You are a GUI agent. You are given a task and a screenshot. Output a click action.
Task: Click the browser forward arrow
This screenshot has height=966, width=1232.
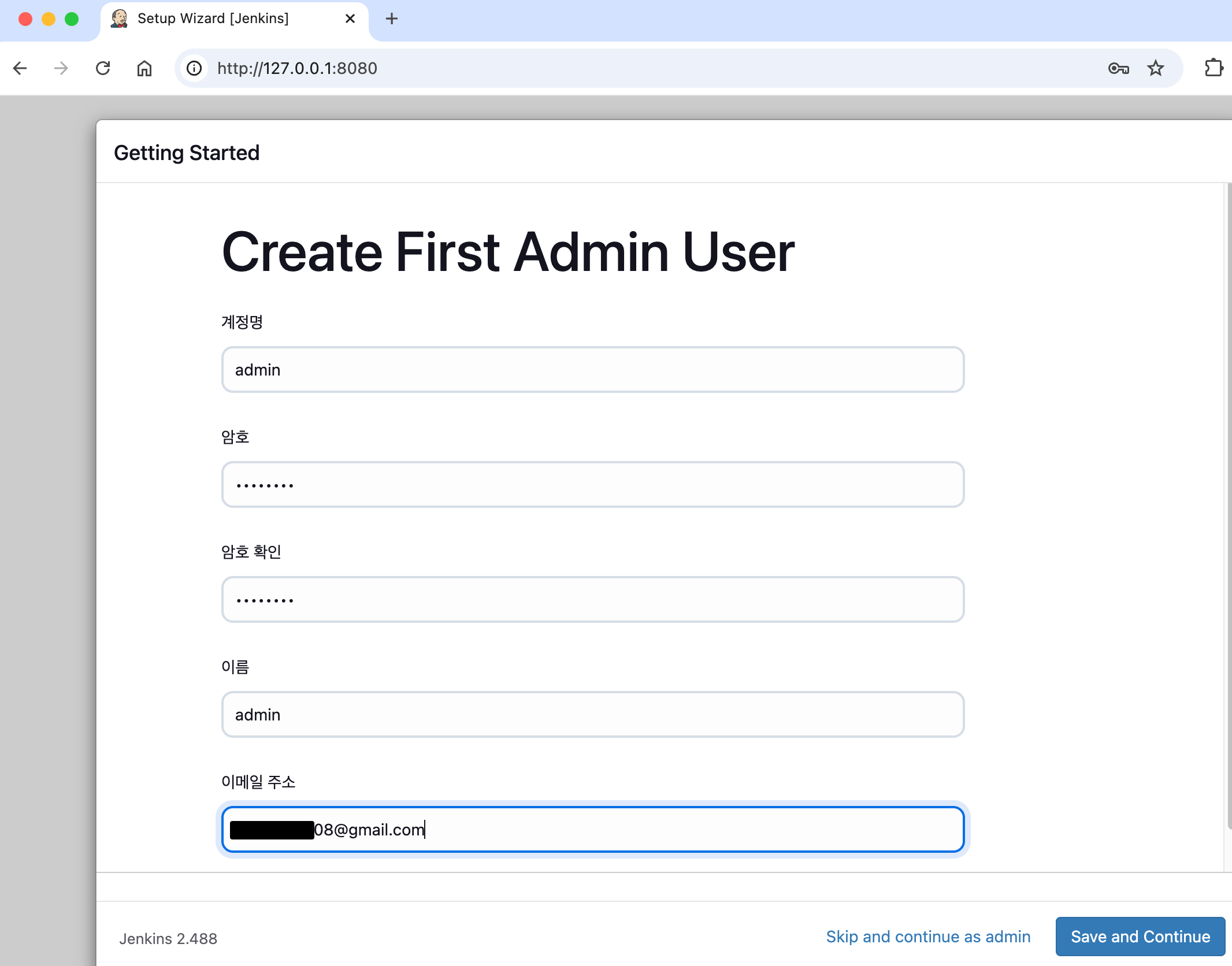point(61,68)
